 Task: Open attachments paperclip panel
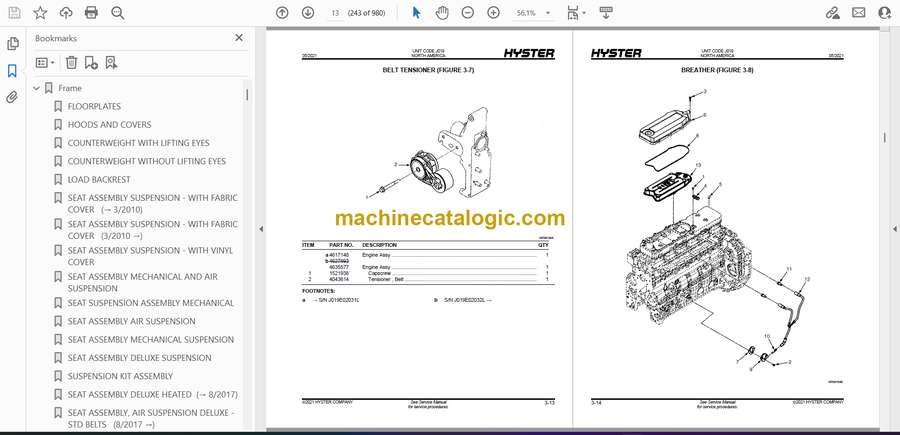click(12, 97)
